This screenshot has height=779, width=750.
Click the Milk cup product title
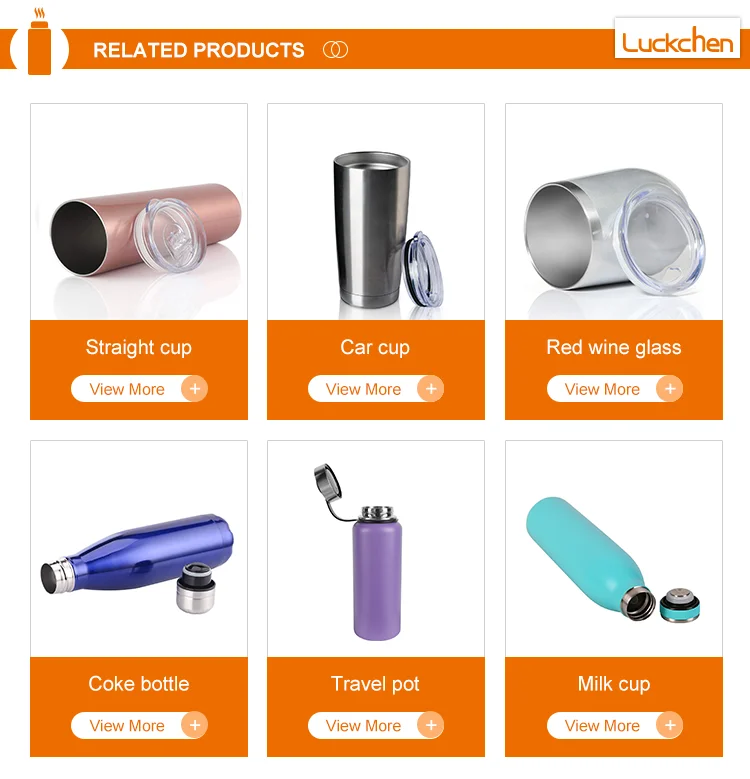[x=614, y=684]
